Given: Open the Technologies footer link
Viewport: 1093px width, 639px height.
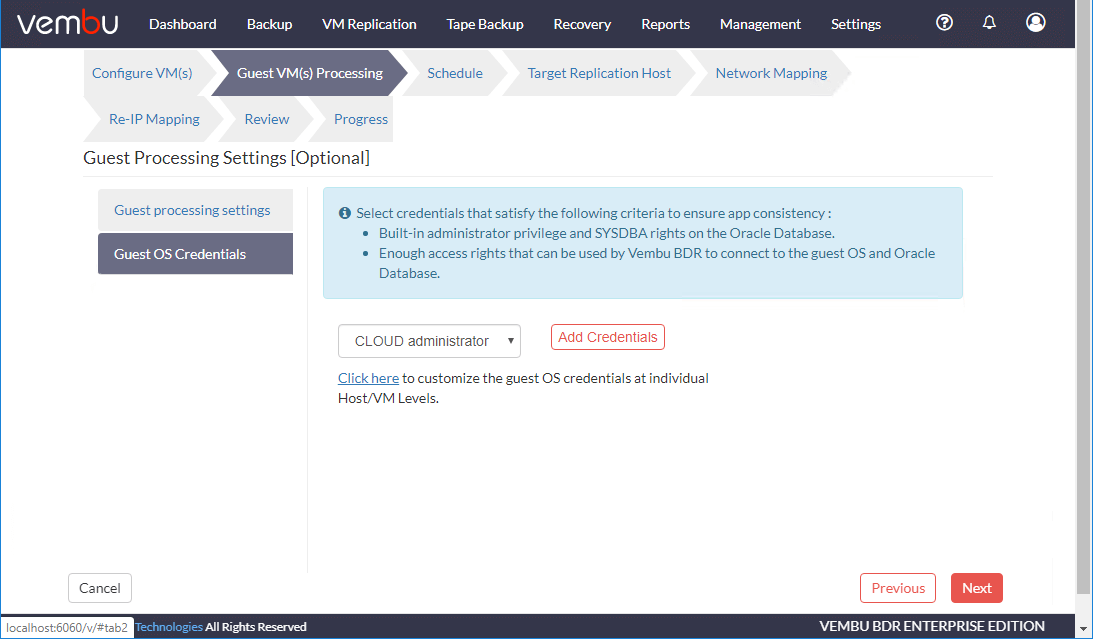Looking at the screenshot, I should pos(169,627).
